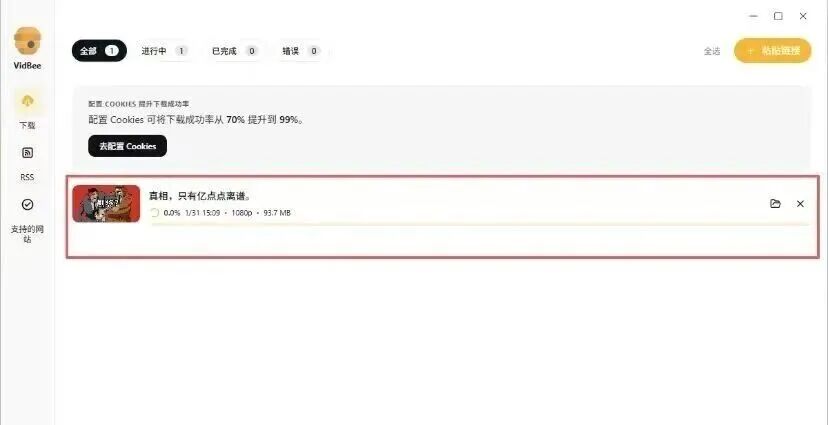This screenshot has width=828, height=425.
Task: Click 全选 to select all downloads
Action: [x=712, y=51]
